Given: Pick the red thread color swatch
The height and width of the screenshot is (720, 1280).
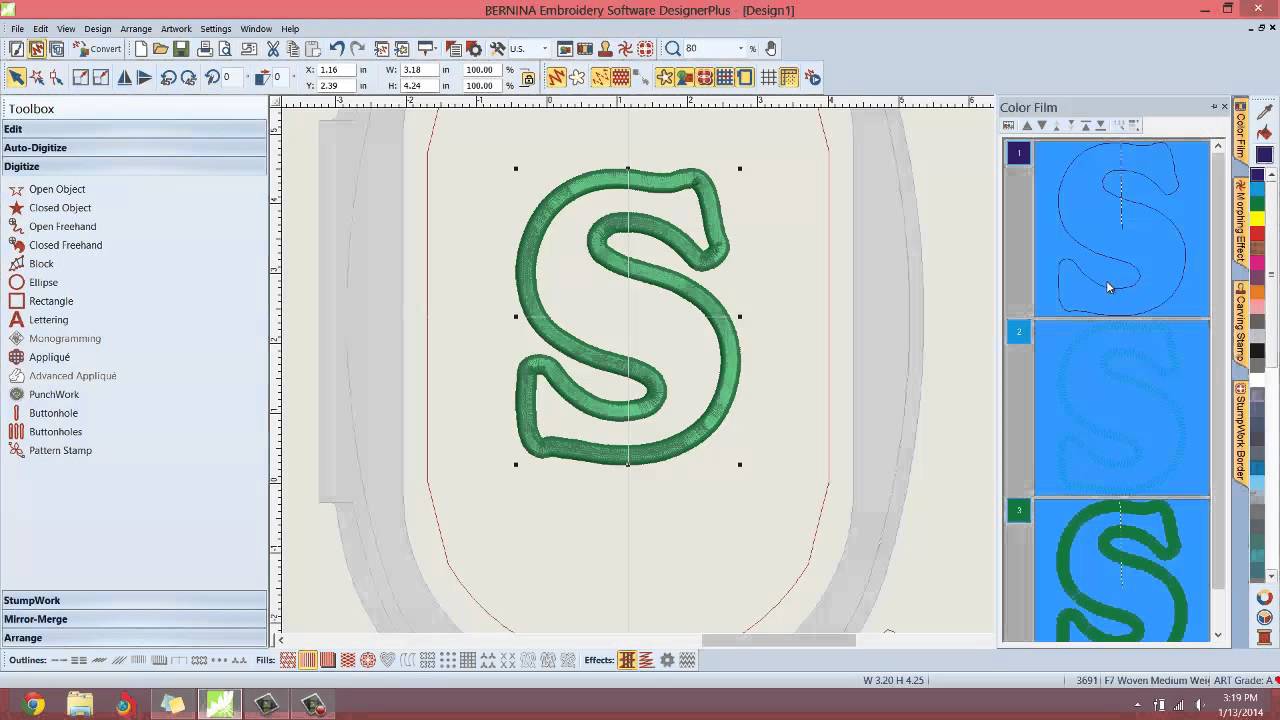Looking at the screenshot, I should click(1258, 232).
